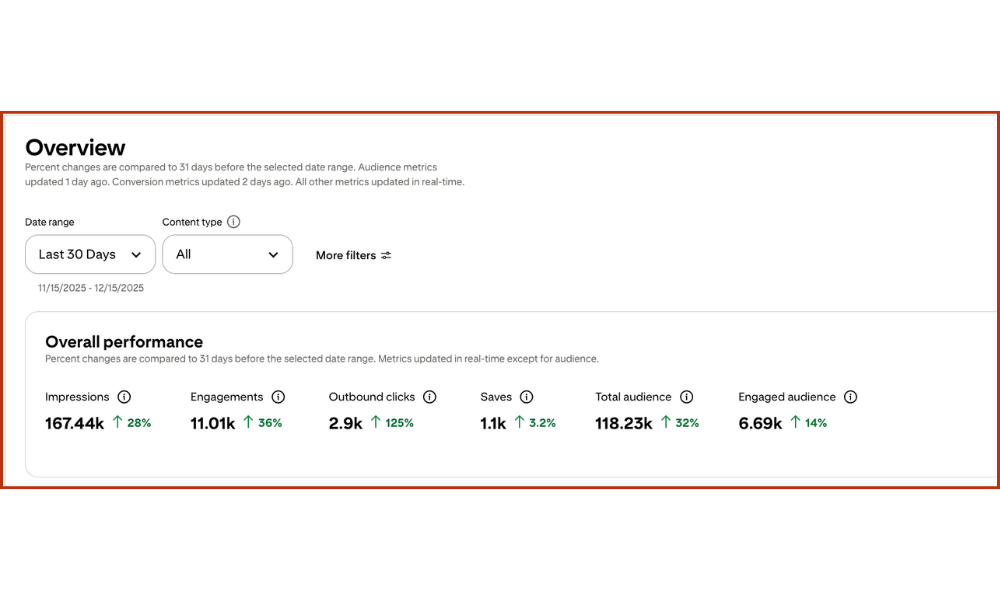This screenshot has width=1000, height=600.
Task: Click the info icon beside Engagements
Action: [x=278, y=397]
